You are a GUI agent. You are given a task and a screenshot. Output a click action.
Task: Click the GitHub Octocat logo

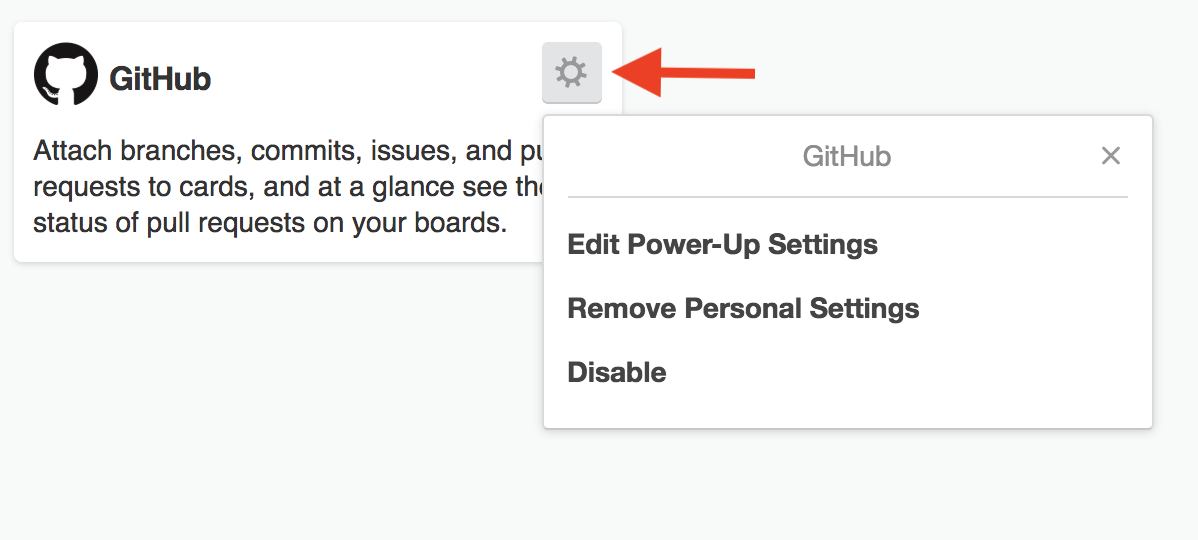(x=66, y=74)
